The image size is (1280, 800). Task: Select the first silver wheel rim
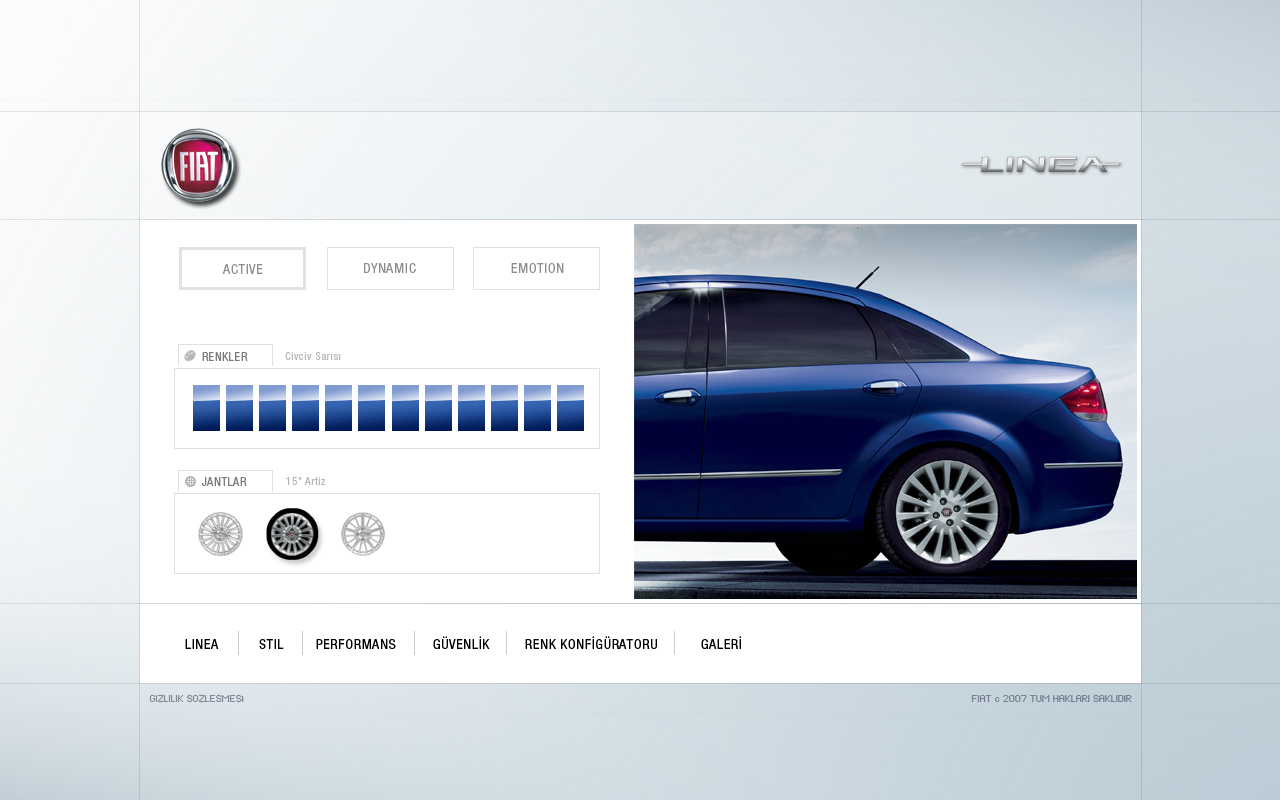[220, 534]
